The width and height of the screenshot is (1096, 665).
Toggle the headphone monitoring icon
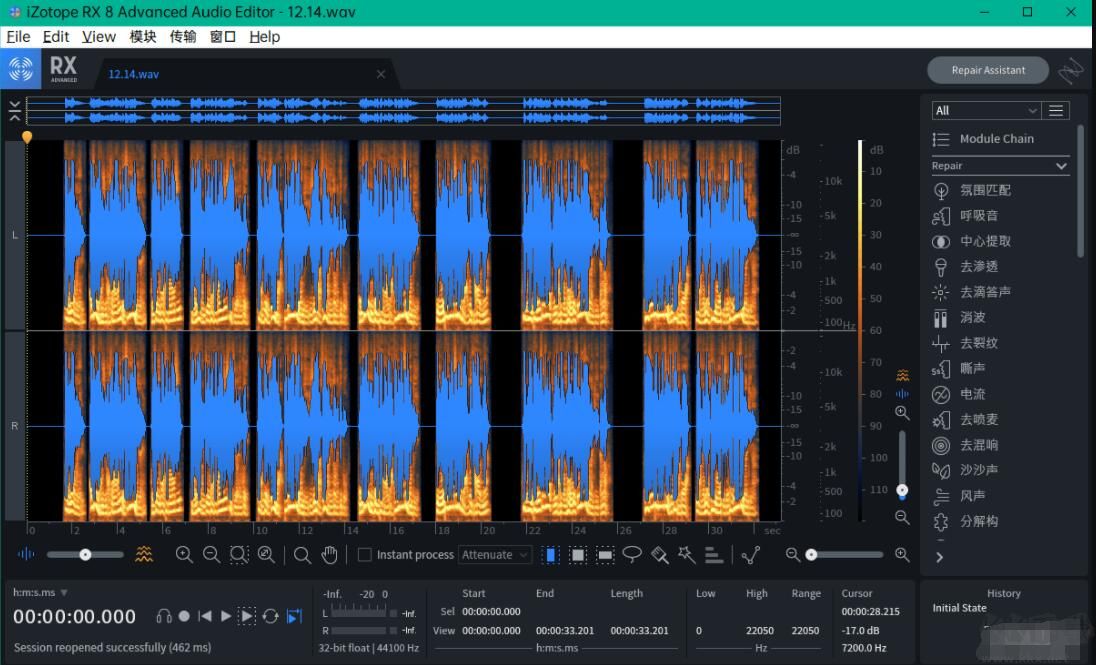(x=163, y=617)
